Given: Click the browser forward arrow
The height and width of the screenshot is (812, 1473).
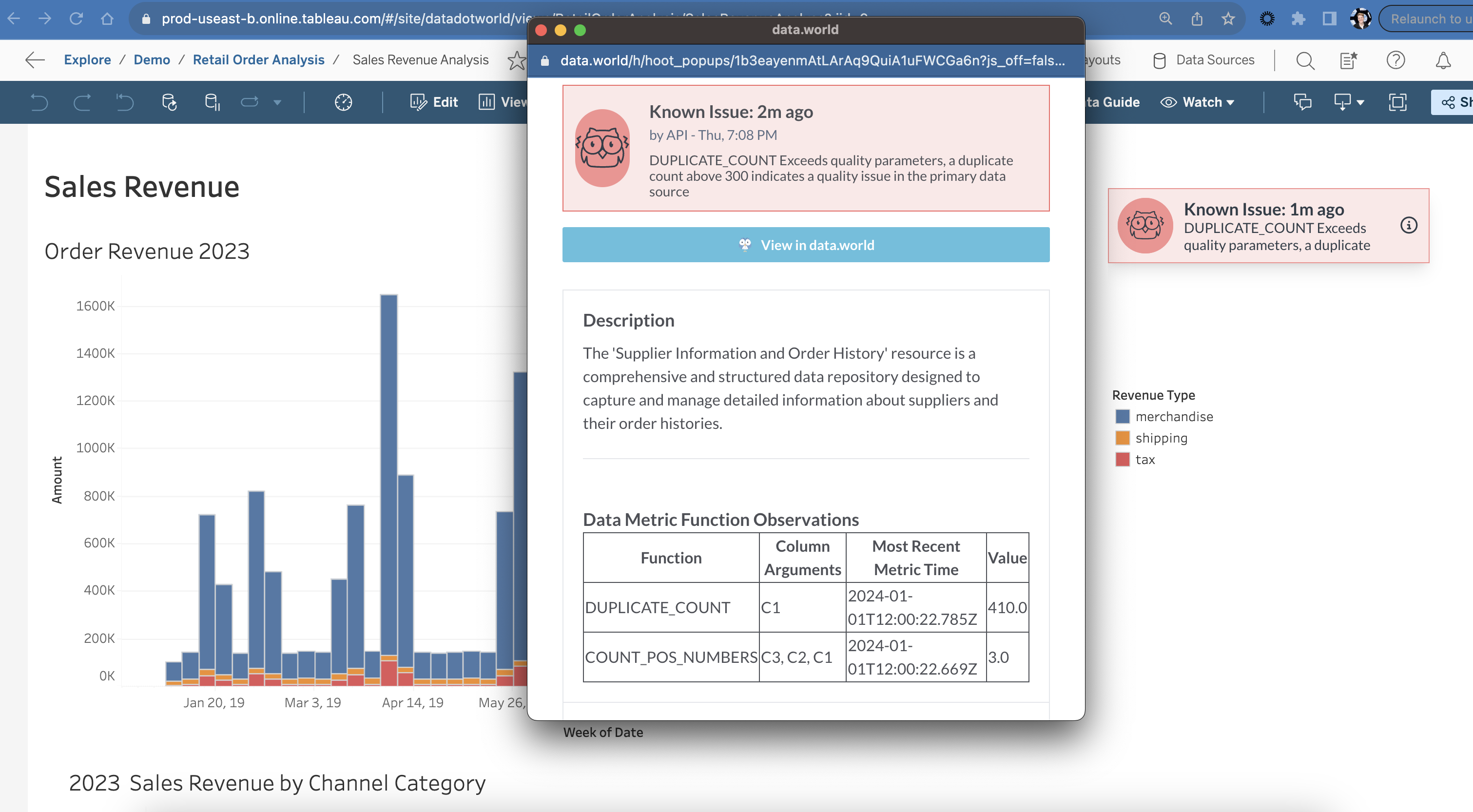Looking at the screenshot, I should 45,19.
